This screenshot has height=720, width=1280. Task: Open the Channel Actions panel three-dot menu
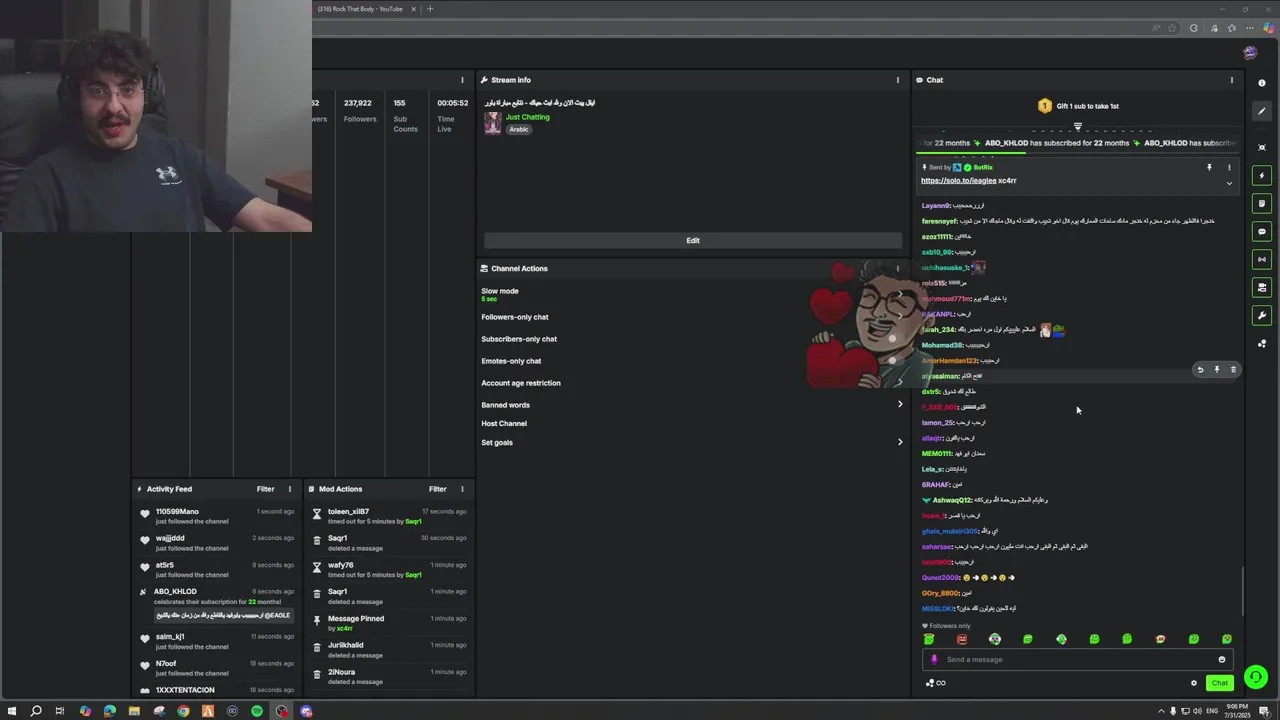point(897,268)
